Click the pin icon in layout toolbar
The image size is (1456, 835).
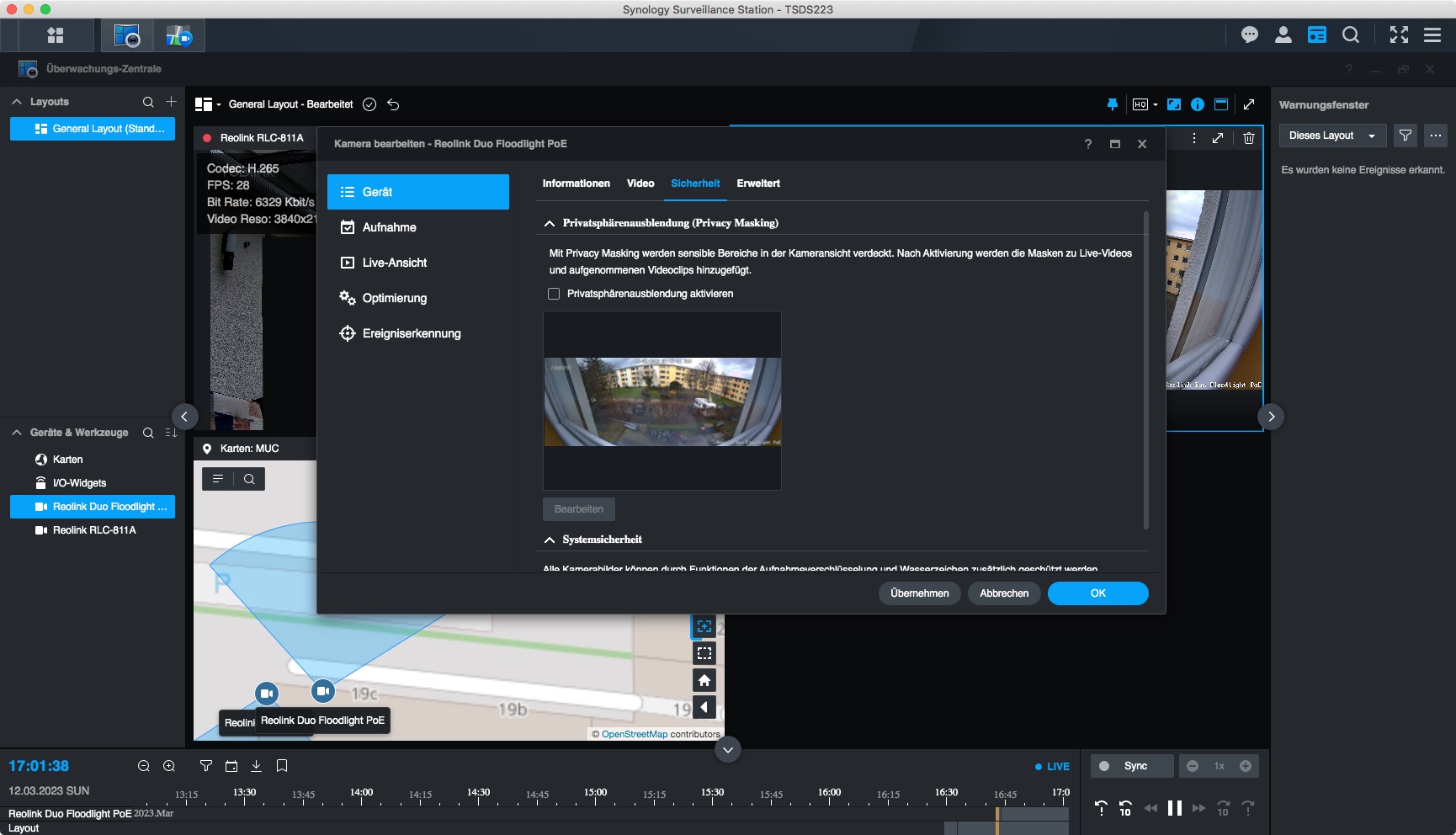[1112, 104]
